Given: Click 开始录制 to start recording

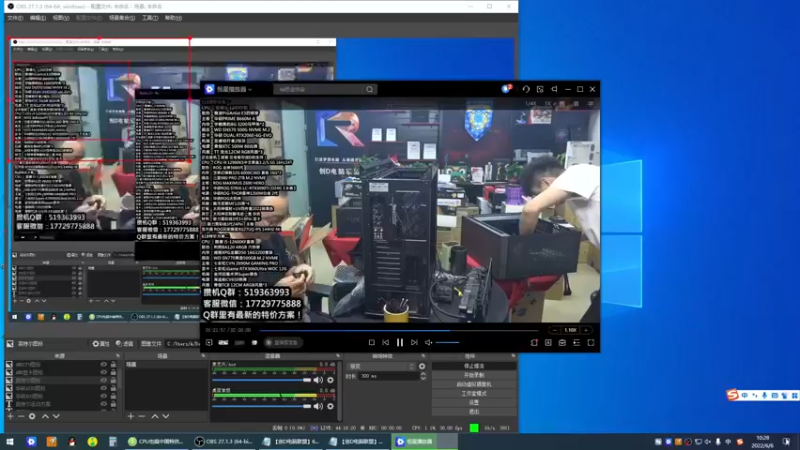Looking at the screenshot, I should (x=474, y=376).
